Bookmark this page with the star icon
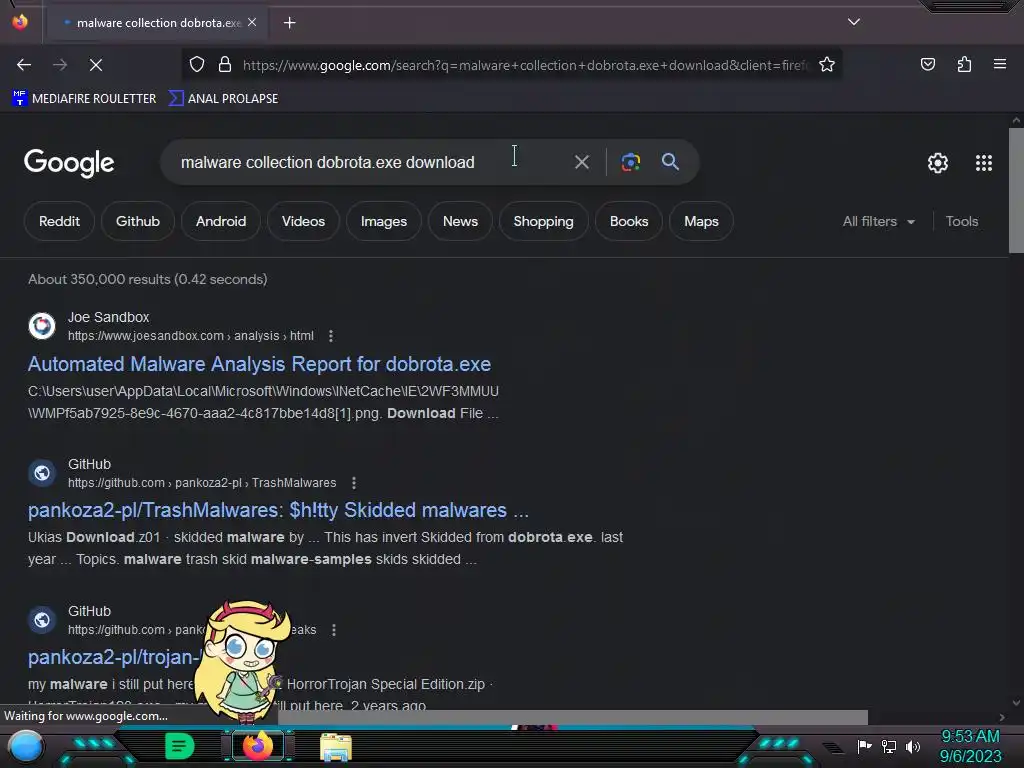 coord(827,65)
